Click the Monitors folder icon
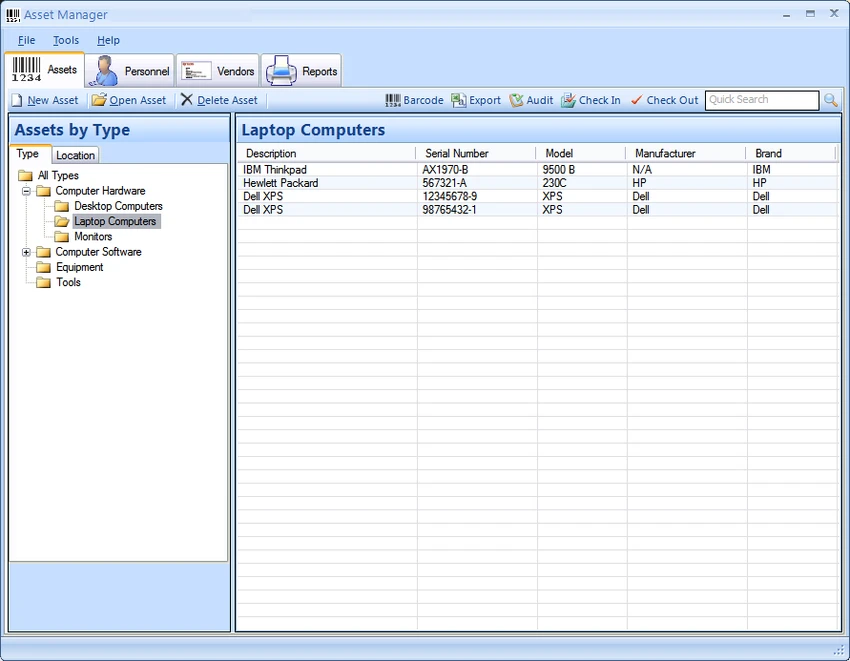The width and height of the screenshot is (850, 661). click(x=62, y=236)
